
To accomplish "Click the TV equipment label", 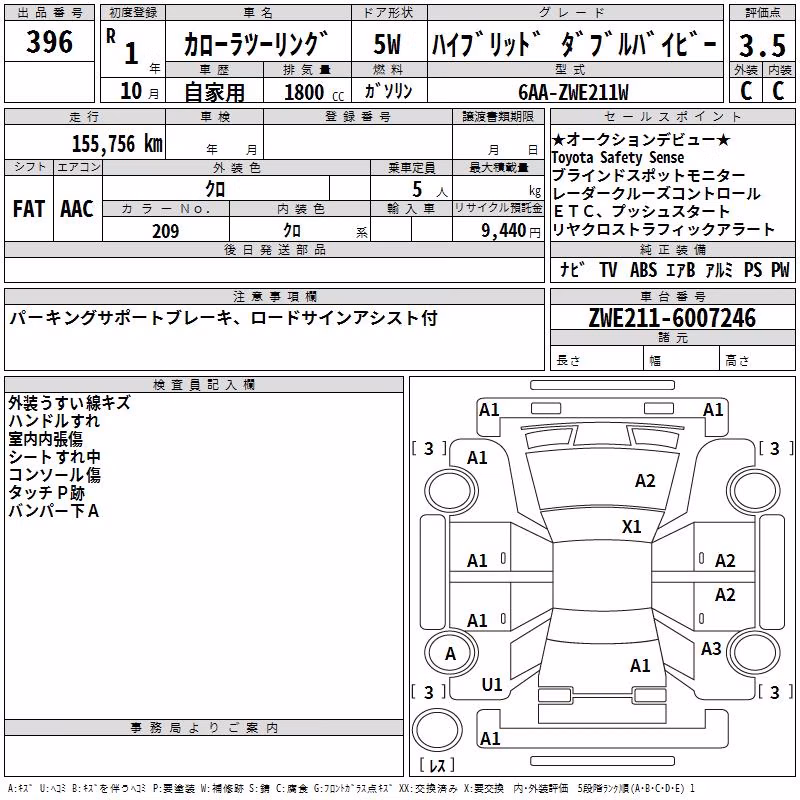I will [x=608, y=269].
